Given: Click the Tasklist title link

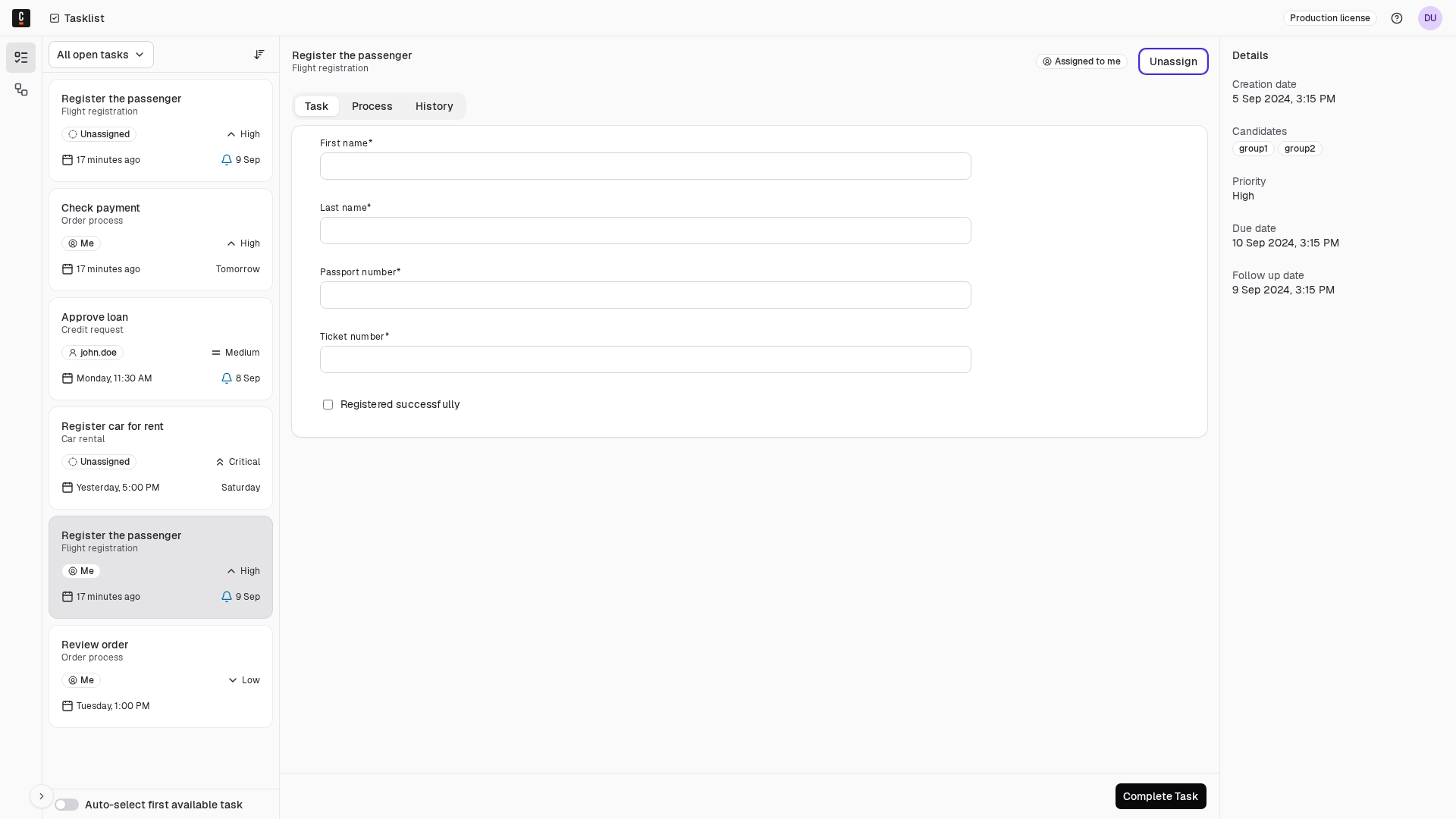Looking at the screenshot, I should pos(84,18).
